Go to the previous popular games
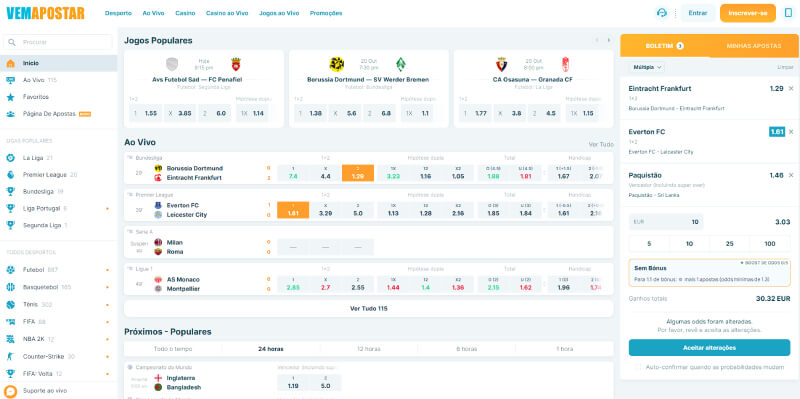 pyautogui.click(x=596, y=40)
